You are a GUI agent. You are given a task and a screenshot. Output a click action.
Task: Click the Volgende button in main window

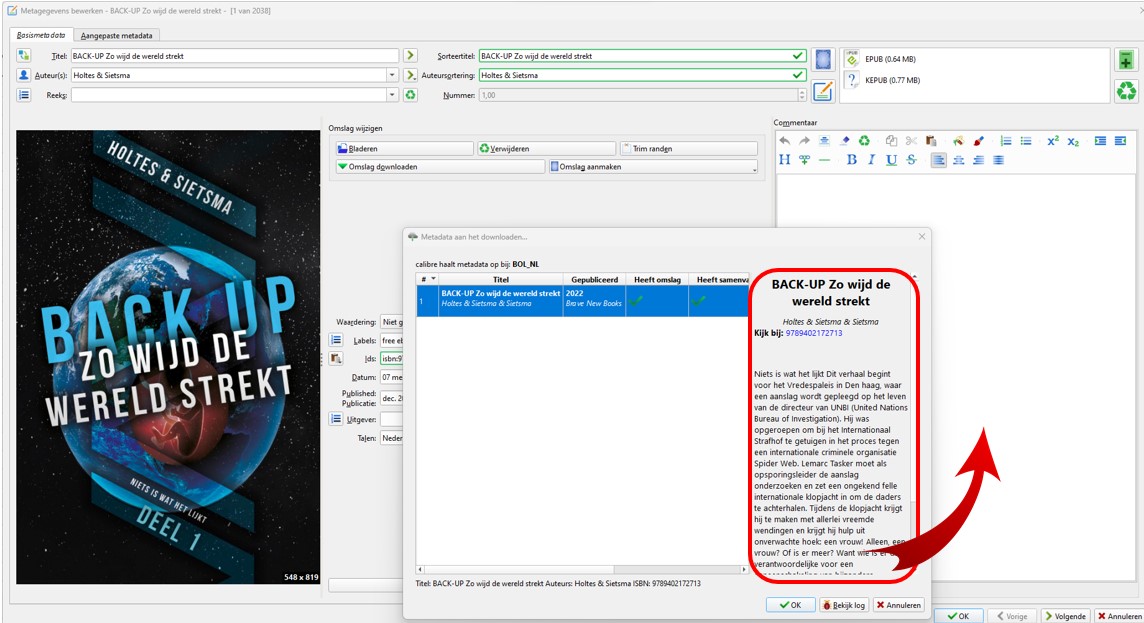(x=1064, y=616)
